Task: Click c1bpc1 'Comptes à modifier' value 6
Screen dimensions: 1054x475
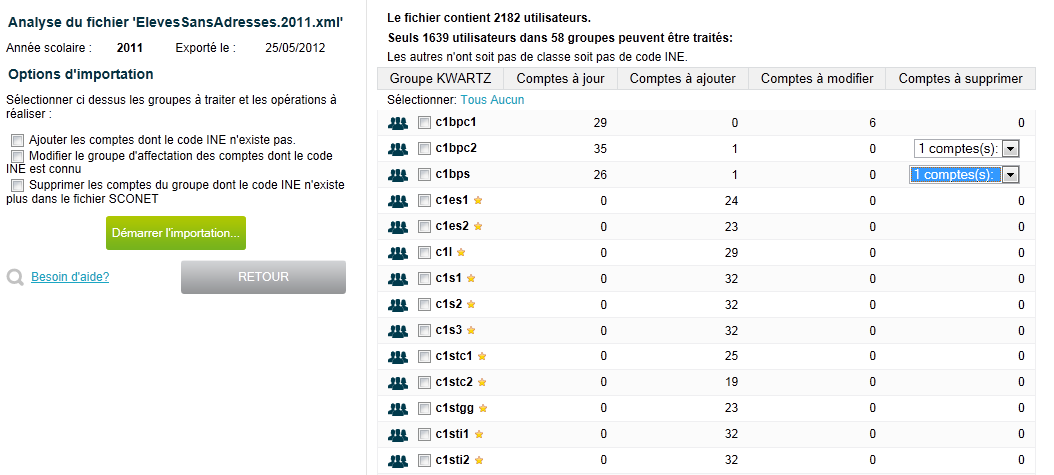Action: tap(873, 123)
